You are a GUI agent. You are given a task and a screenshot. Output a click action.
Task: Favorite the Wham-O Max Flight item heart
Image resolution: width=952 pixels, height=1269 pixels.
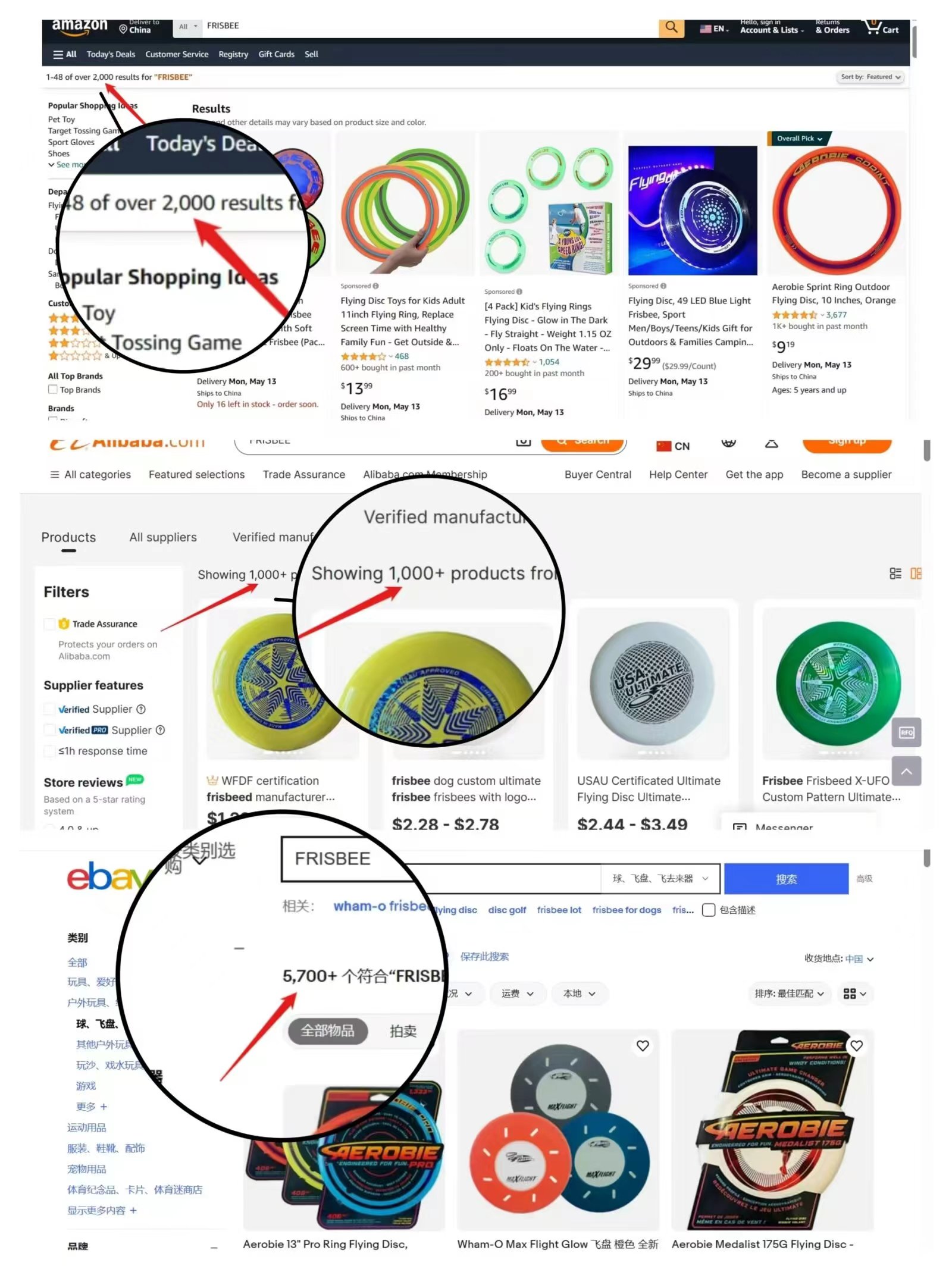643,1045
